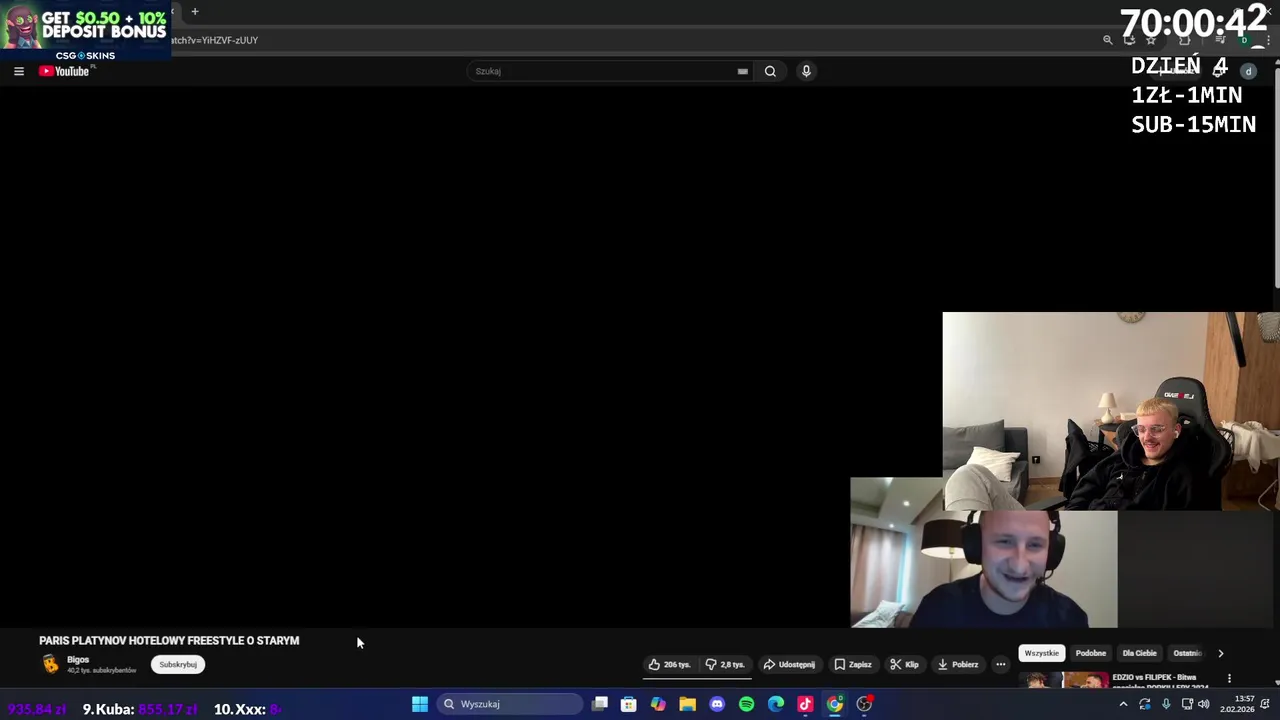The height and width of the screenshot is (720, 1280).
Task: Open TikTok app from taskbar
Action: [x=805, y=704]
